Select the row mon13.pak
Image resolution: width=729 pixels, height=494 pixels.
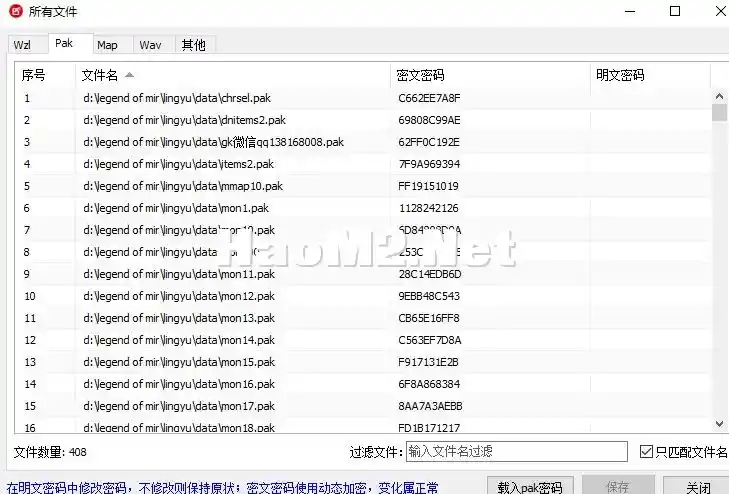click(363, 318)
